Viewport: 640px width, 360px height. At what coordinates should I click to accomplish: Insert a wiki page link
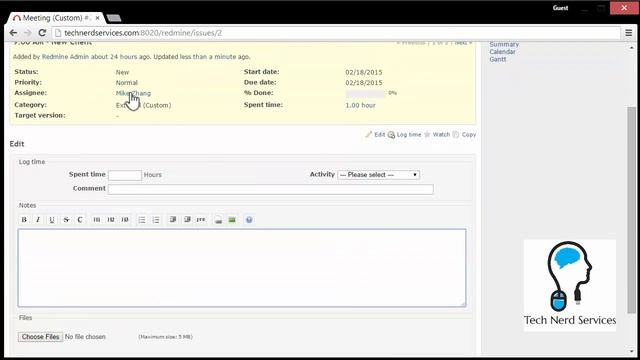[218, 220]
